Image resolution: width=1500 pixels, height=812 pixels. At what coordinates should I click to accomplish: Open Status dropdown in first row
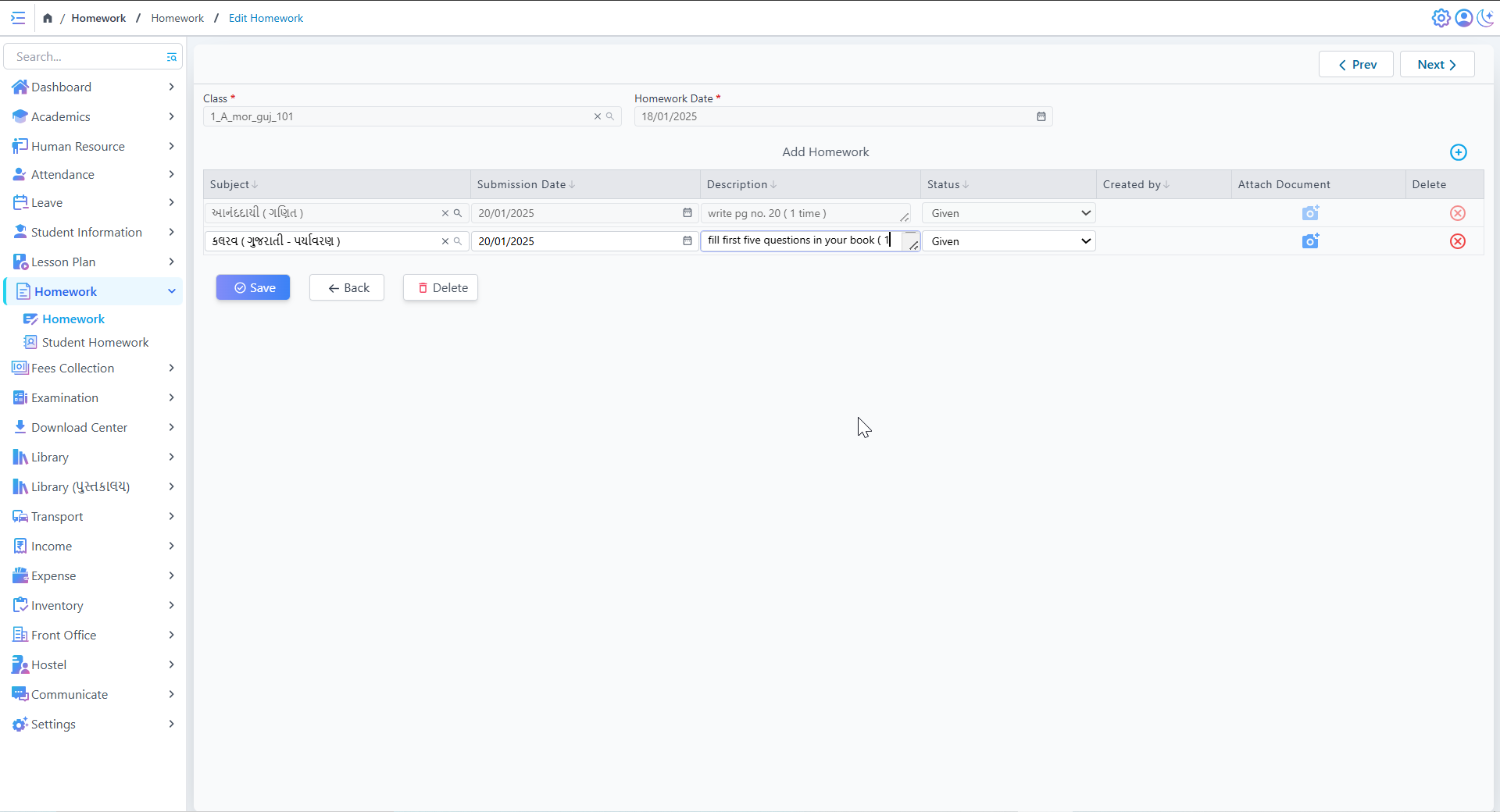coord(1008,213)
